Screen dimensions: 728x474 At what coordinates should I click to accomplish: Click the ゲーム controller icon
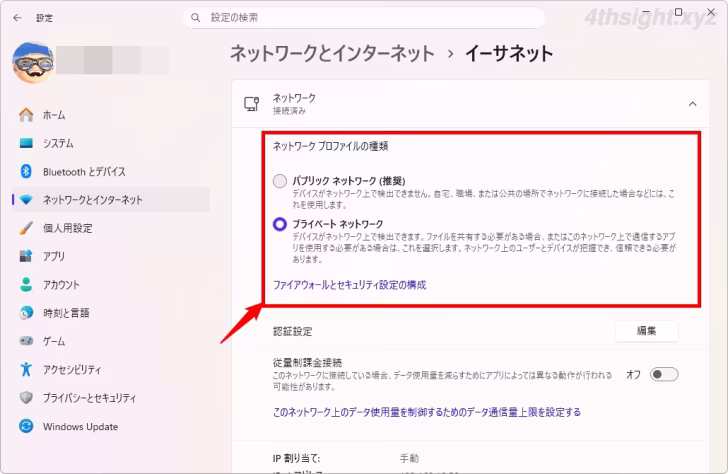click(26, 341)
